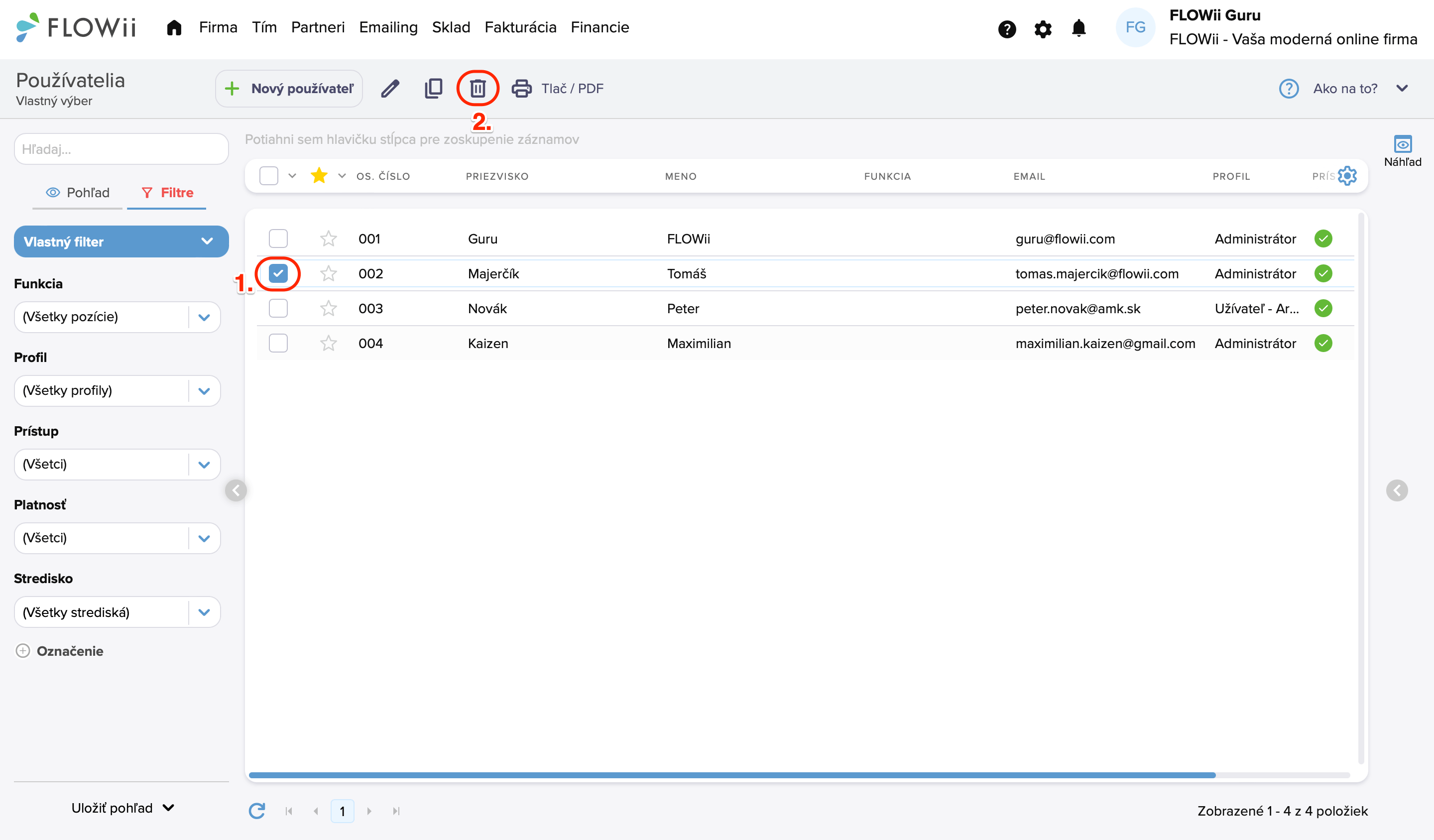
Task: Expand the Ako na to? chevron
Action: 1402,88
